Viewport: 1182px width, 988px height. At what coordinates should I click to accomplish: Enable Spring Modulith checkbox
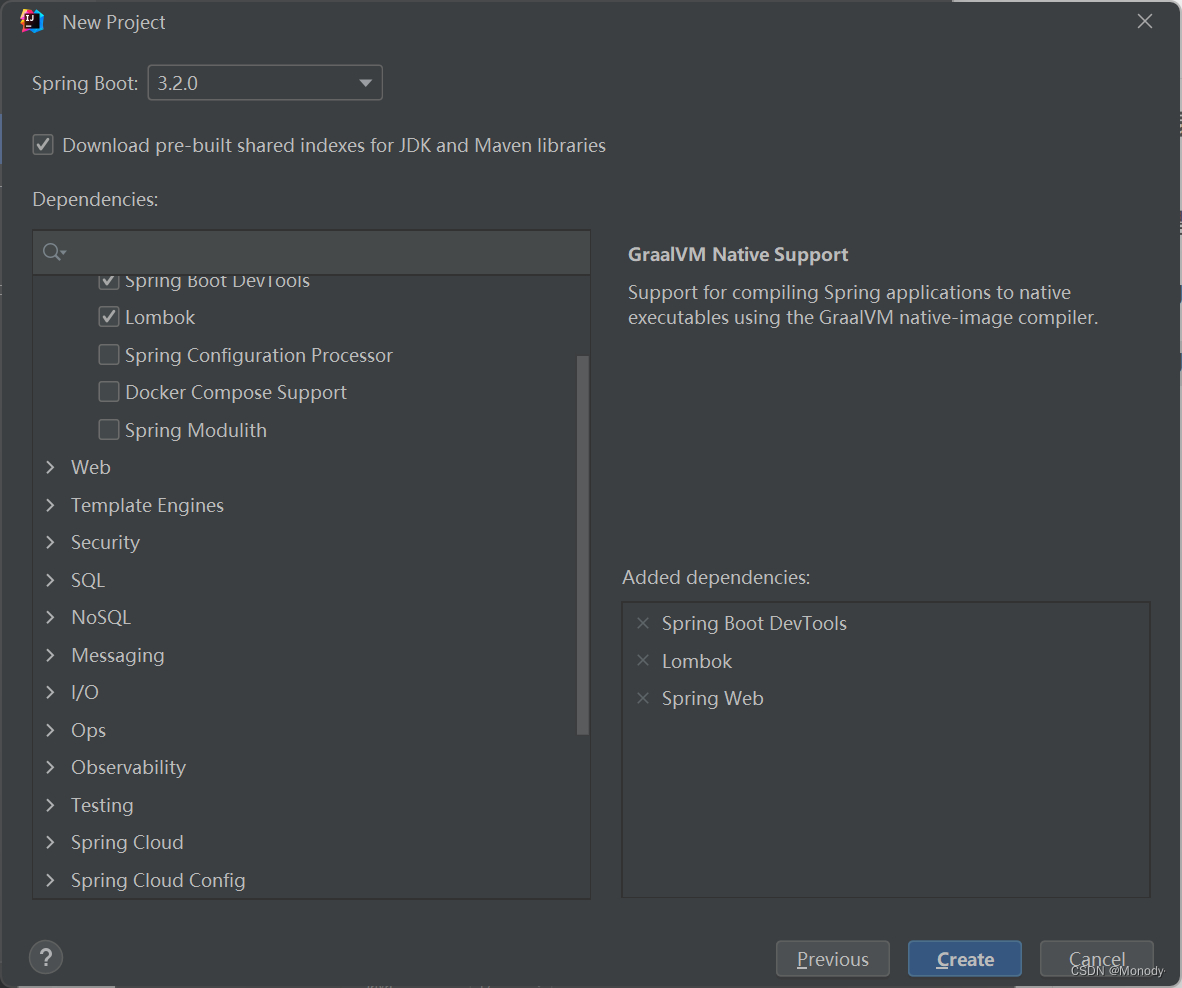click(109, 430)
